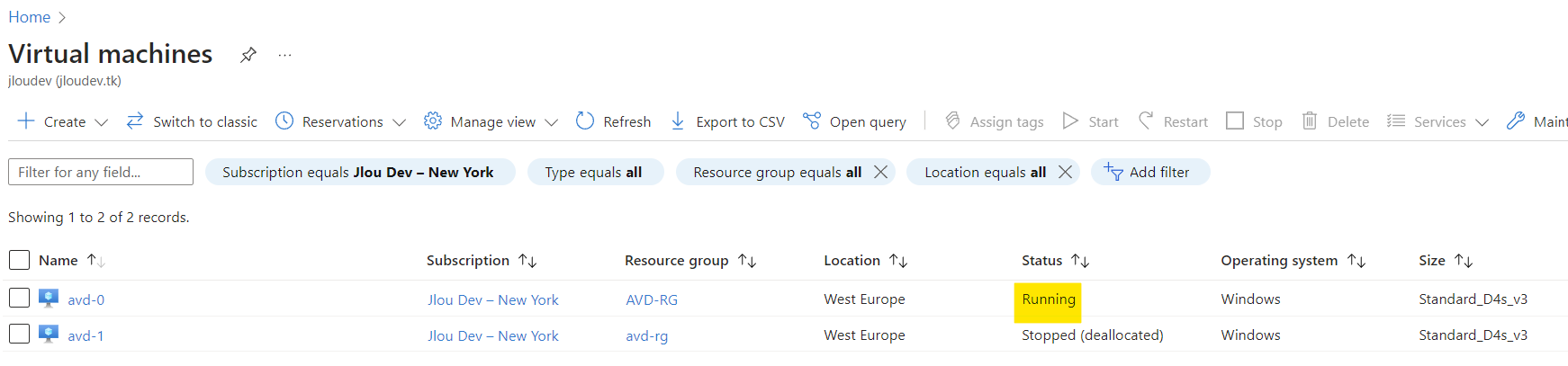Click the Delete trash icon
Viewport: 1568px width, 366px height.
(1310, 121)
